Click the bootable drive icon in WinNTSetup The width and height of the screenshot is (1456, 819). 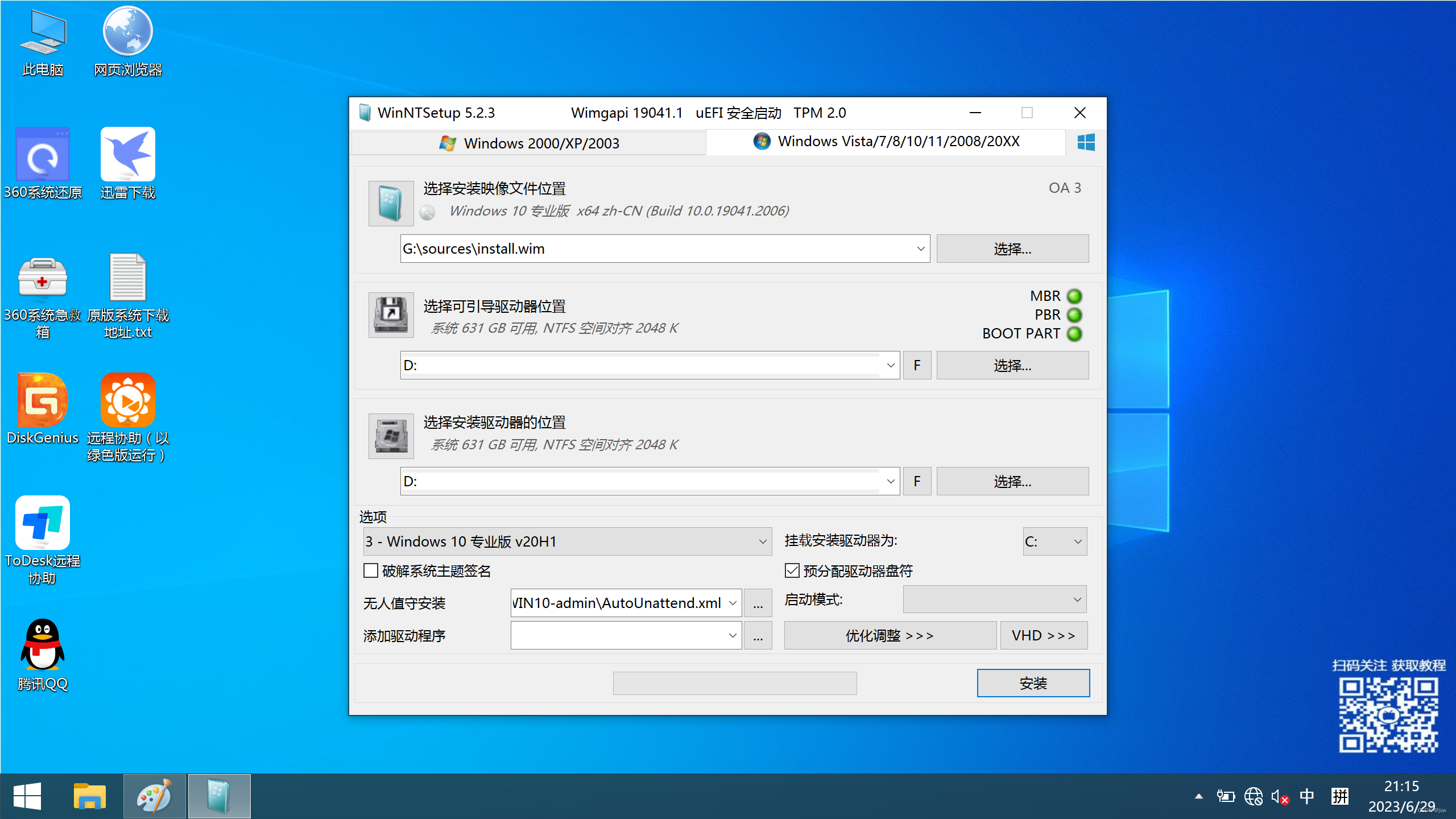391,315
